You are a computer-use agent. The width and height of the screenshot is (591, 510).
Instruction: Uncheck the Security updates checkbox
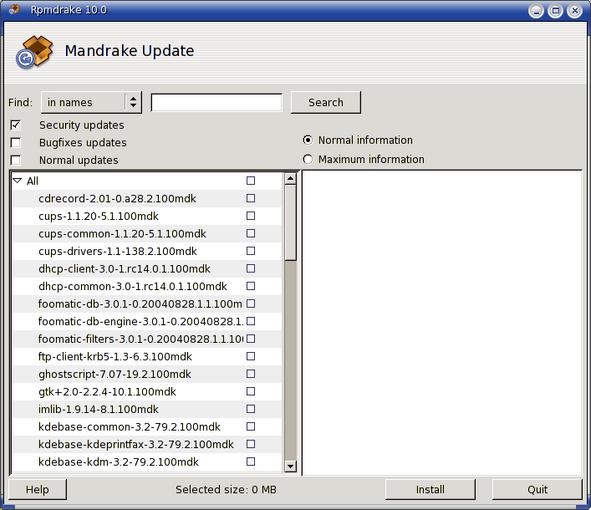pyautogui.click(x=15, y=125)
